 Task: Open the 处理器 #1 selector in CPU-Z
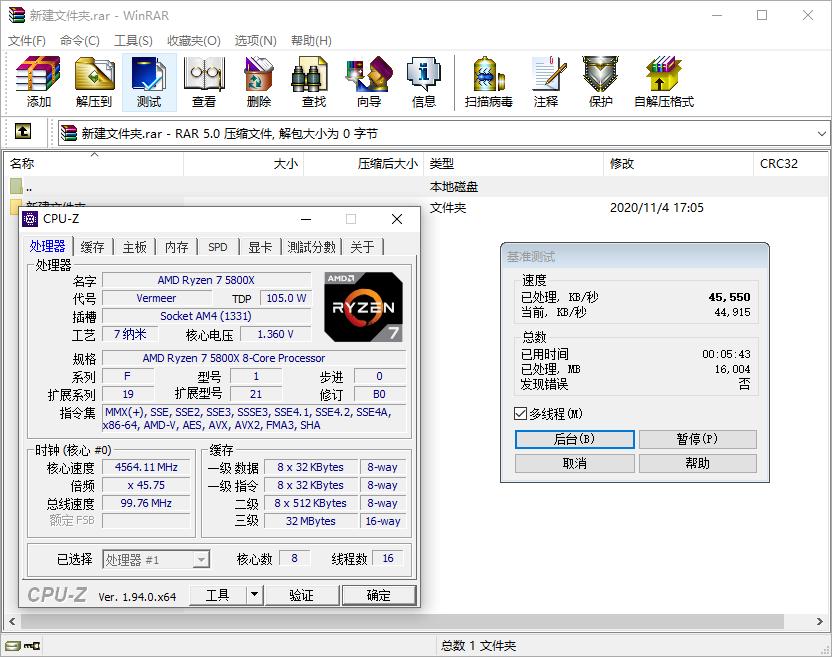coord(200,559)
